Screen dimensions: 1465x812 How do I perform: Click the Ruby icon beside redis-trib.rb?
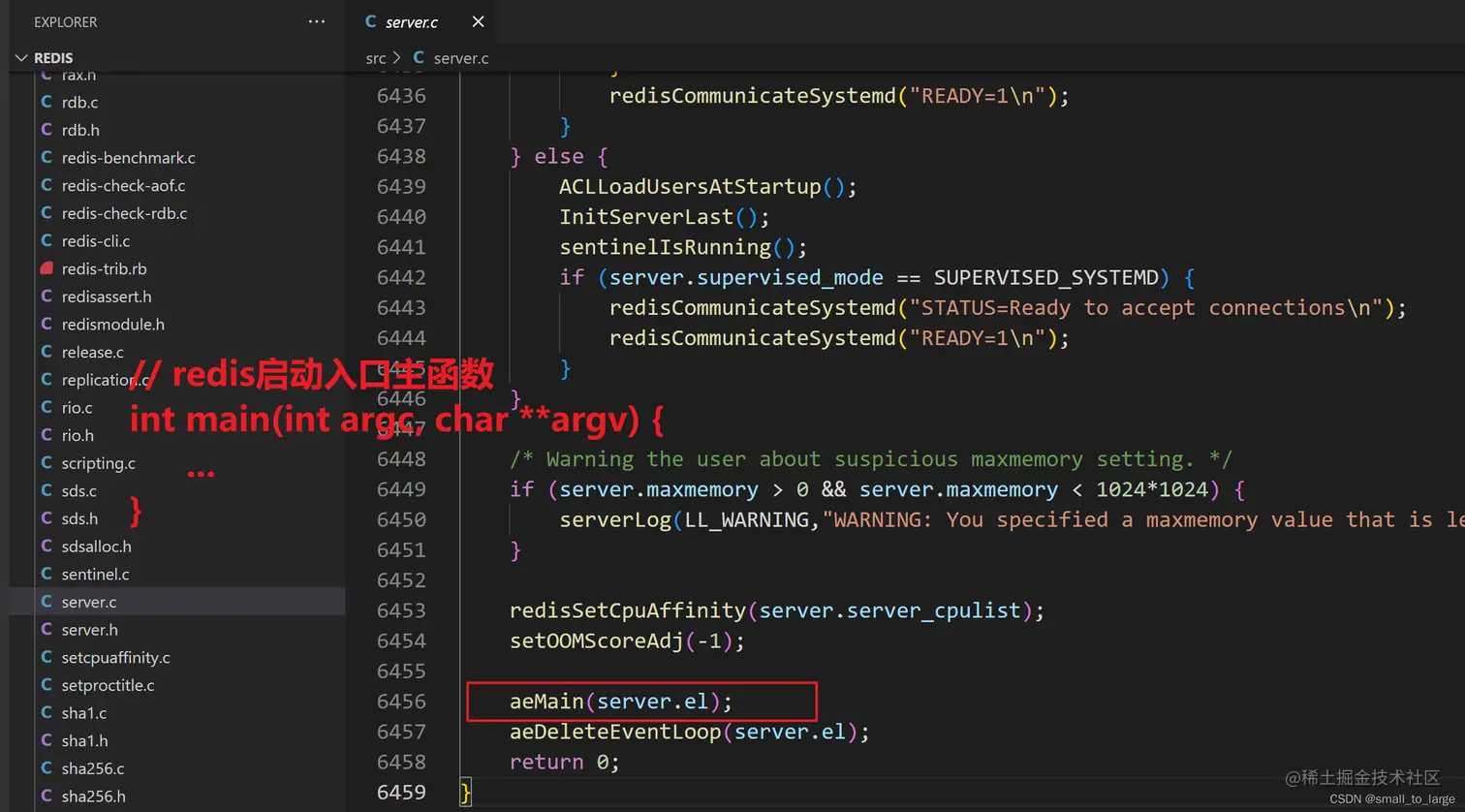[47, 268]
